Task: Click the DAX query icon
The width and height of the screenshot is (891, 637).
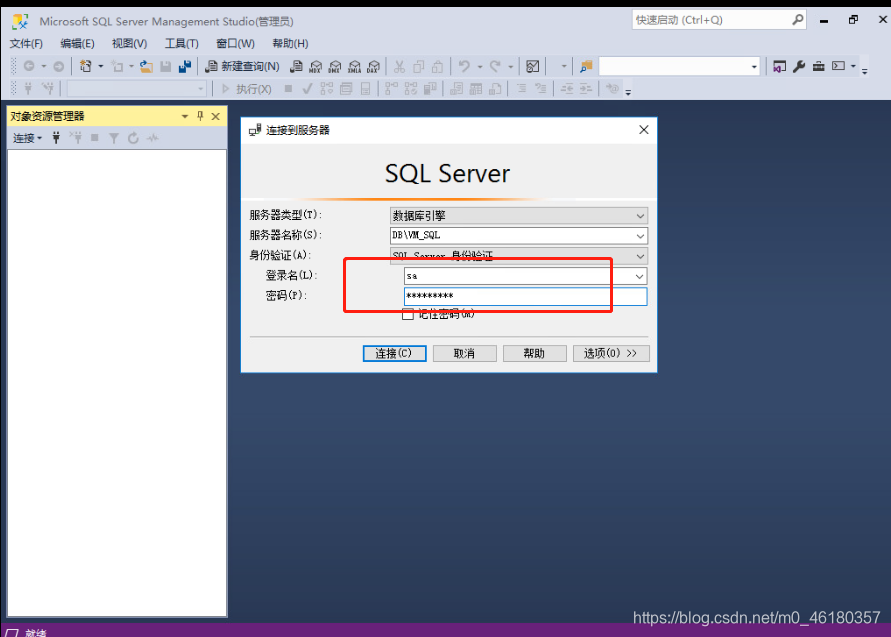Action: click(x=373, y=66)
